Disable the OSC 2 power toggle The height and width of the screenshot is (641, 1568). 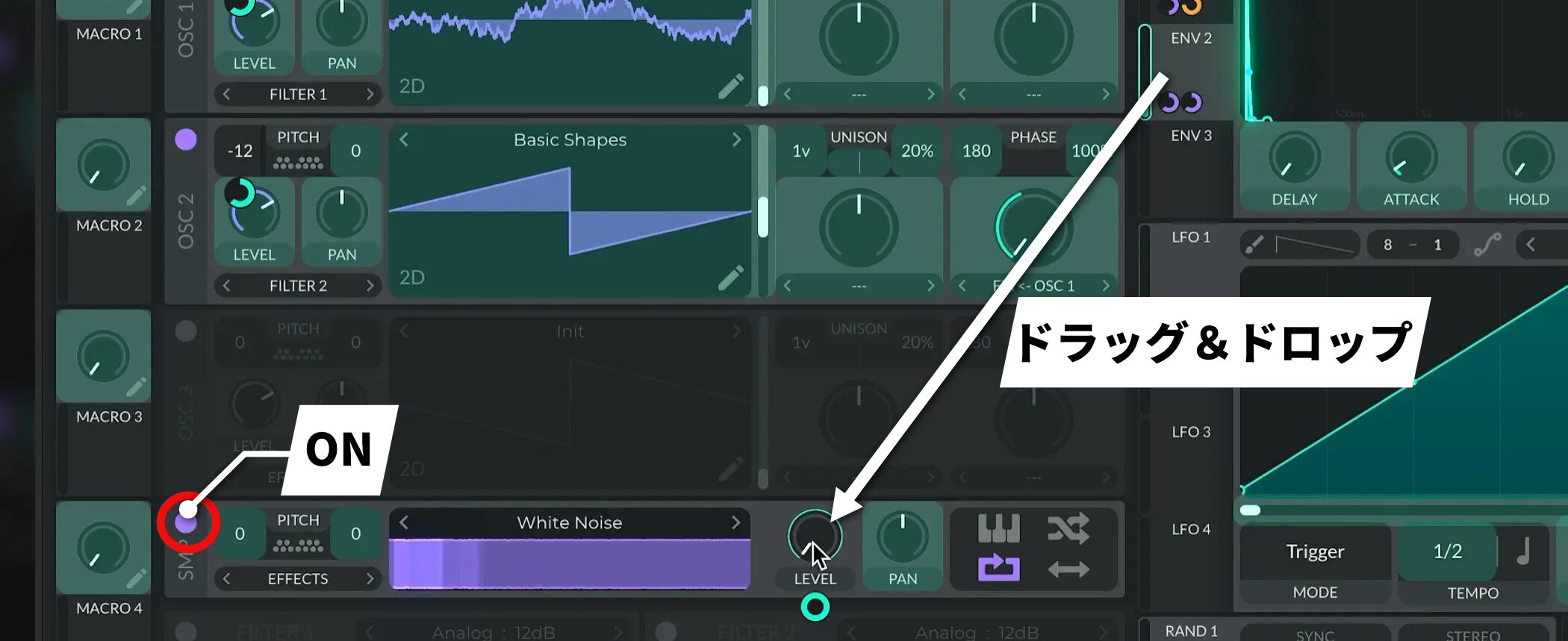[x=186, y=140]
